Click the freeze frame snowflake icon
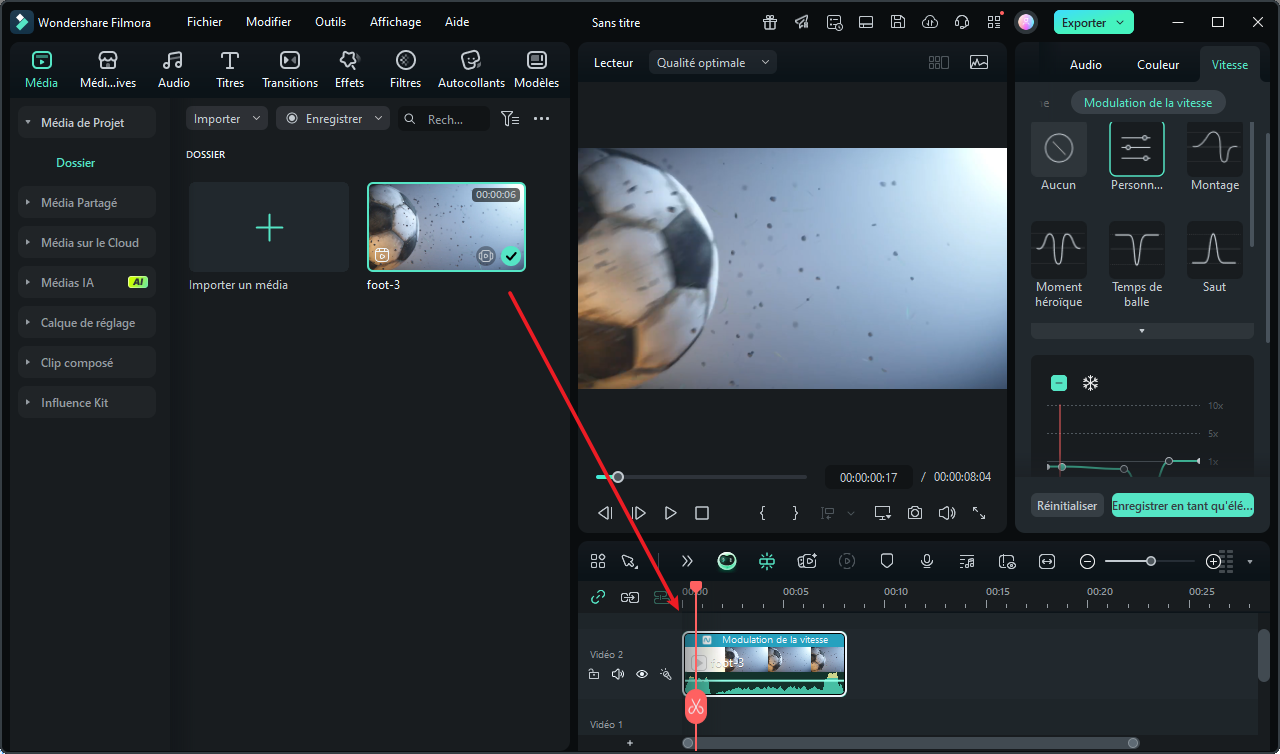1280x754 pixels. click(x=1091, y=383)
